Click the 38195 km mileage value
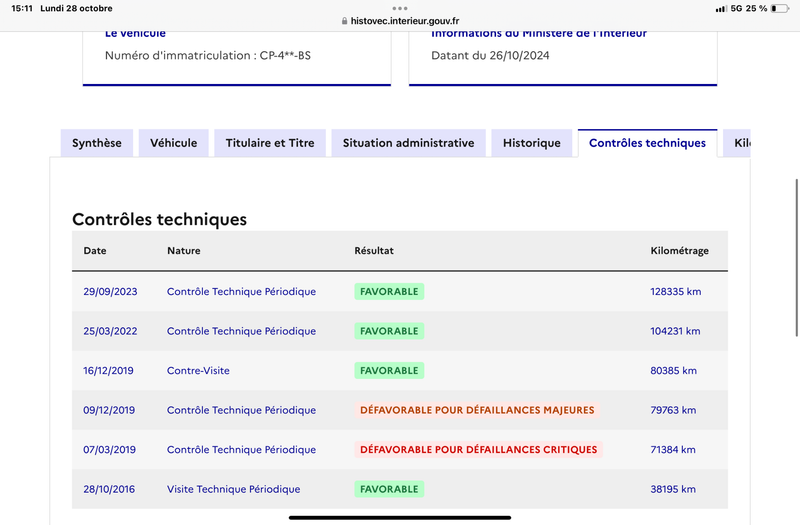The height and width of the screenshot is (525, 800). (673, 489)
